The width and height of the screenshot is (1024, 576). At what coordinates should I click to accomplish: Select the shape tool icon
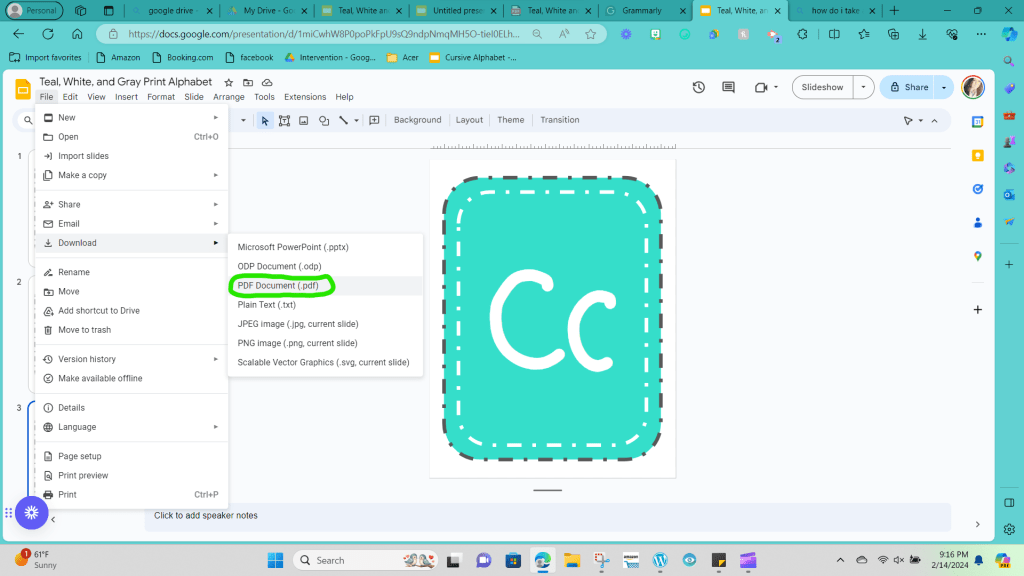324,120
